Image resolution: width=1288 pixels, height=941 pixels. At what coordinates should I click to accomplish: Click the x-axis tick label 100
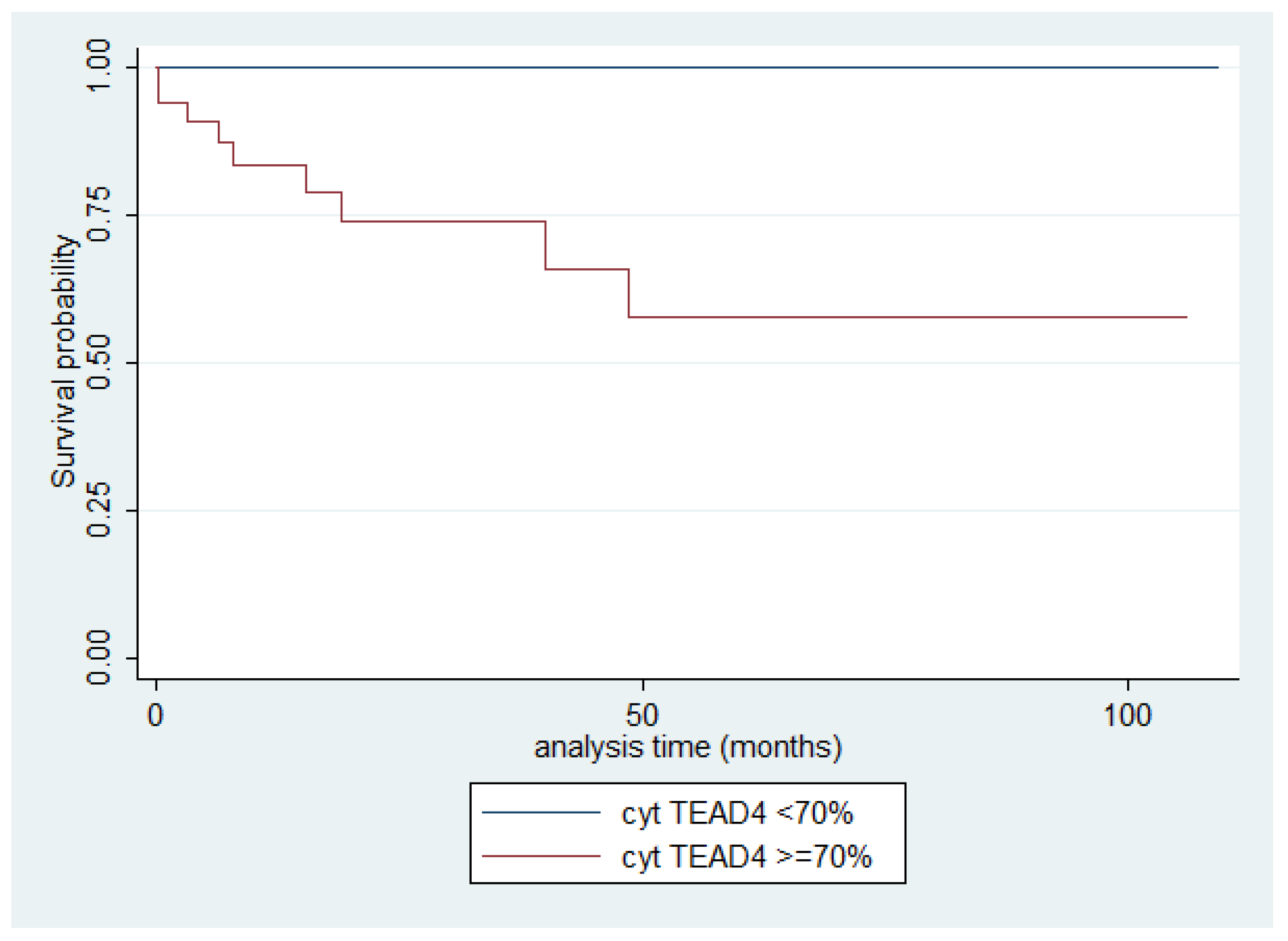coord(1127,716)
